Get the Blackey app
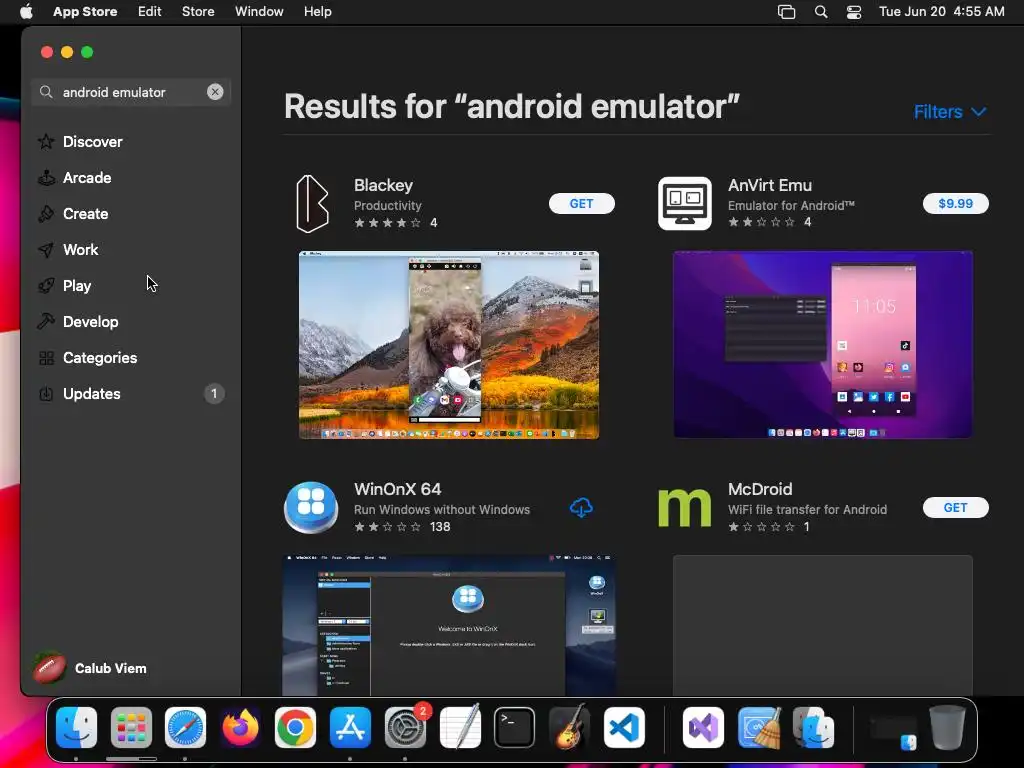Screen dimensions: 1024x768 pos(581,204)
